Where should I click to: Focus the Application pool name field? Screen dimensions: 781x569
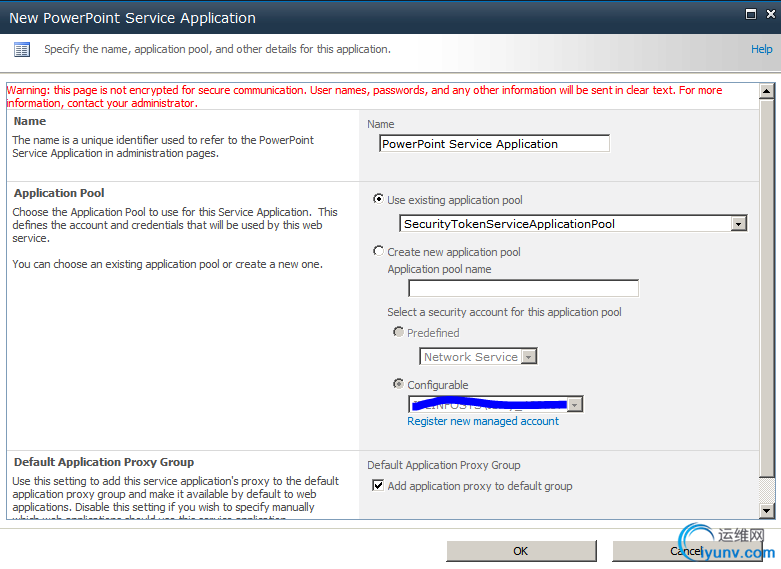tap(523, 289)
